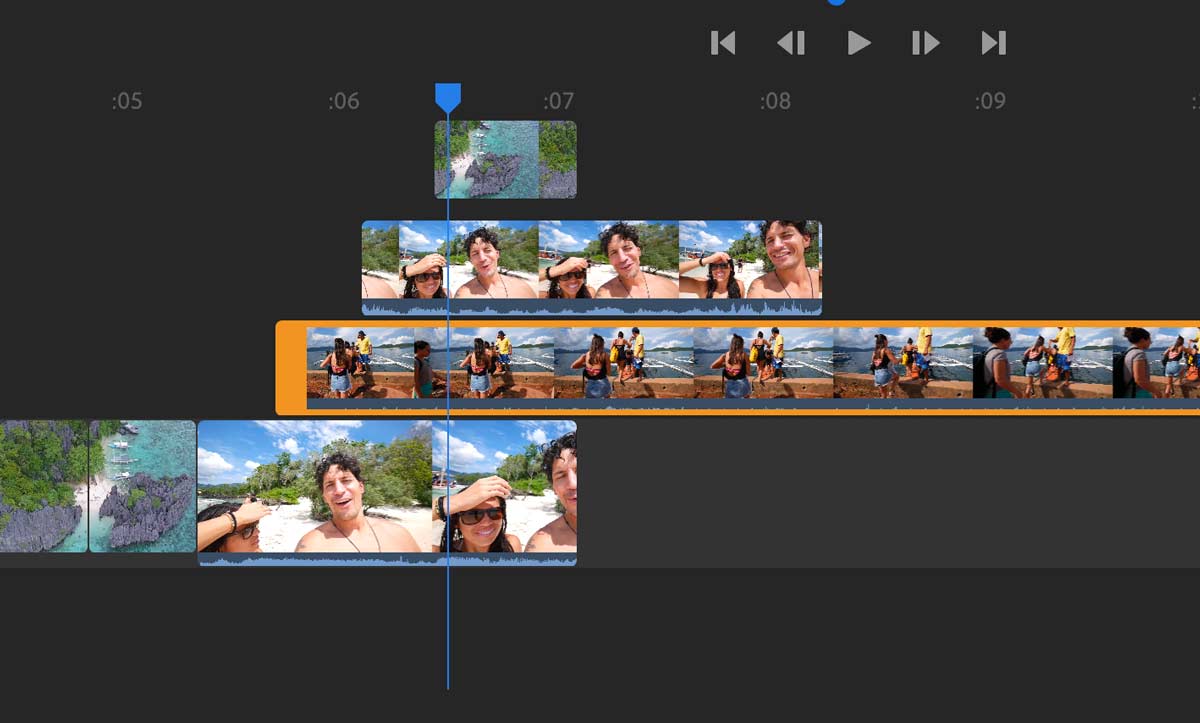This screenshot has width=1200, height=723.
Task: Click the :08 mark on the timeline ruler
Action: coord(775,101)
